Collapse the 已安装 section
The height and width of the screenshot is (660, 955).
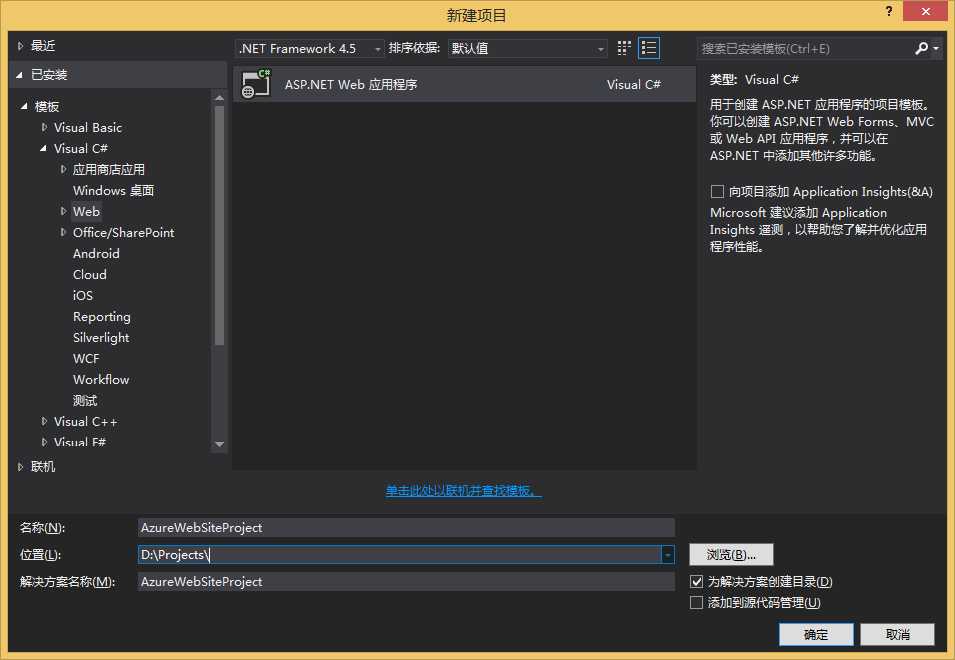(19, 75)
